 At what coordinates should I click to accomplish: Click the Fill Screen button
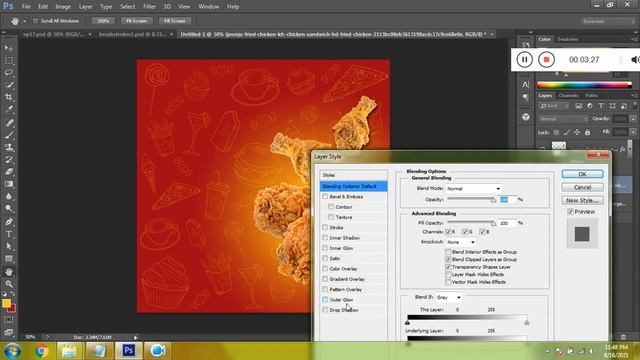click(174, 21)
